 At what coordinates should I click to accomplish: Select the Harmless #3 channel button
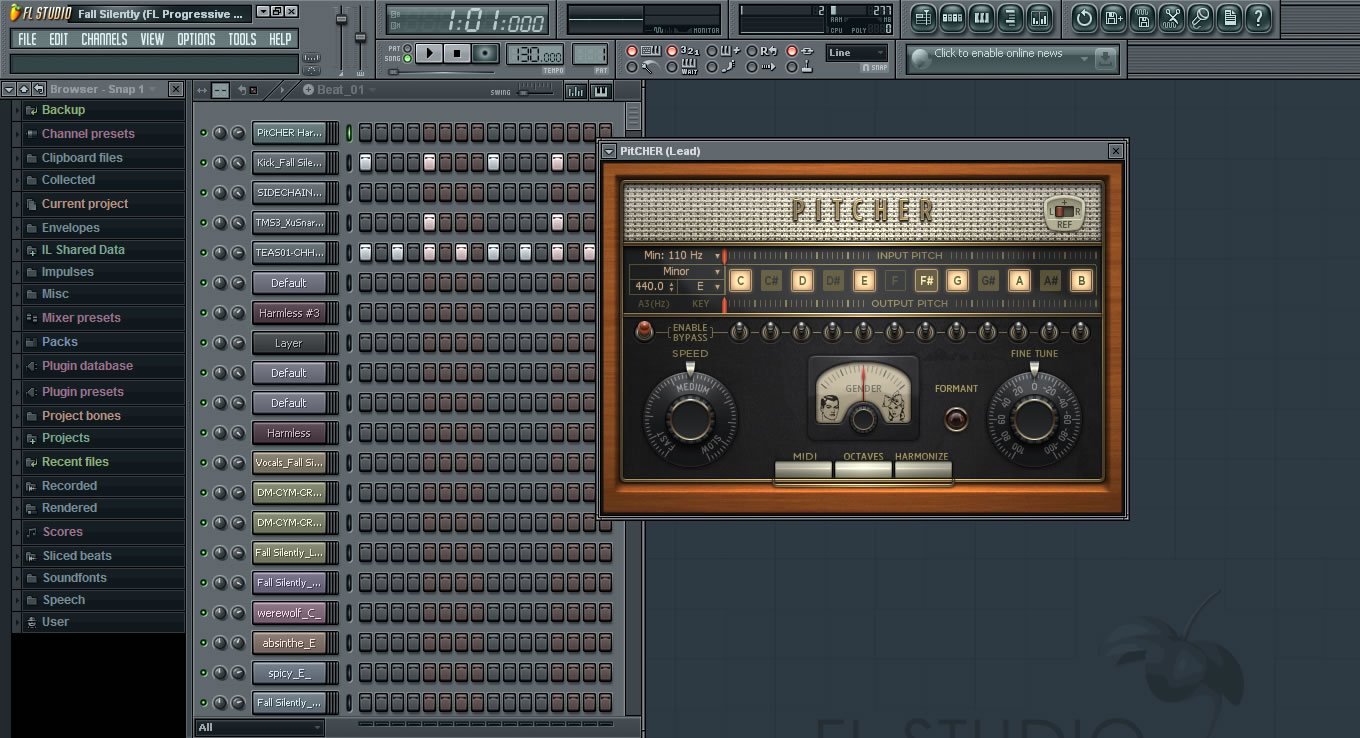tap(289, 313)
